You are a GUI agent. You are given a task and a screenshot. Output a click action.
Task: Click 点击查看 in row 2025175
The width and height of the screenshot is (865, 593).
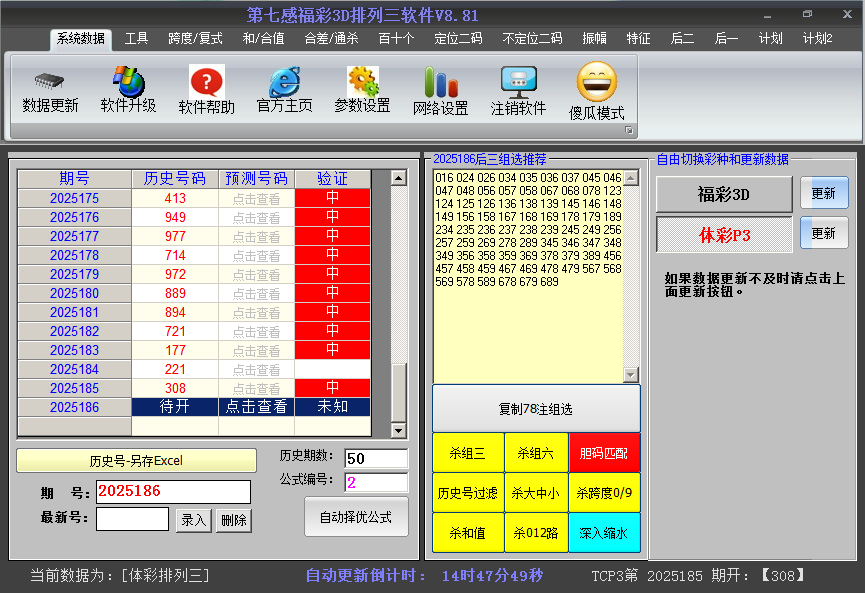coord(257,199)
